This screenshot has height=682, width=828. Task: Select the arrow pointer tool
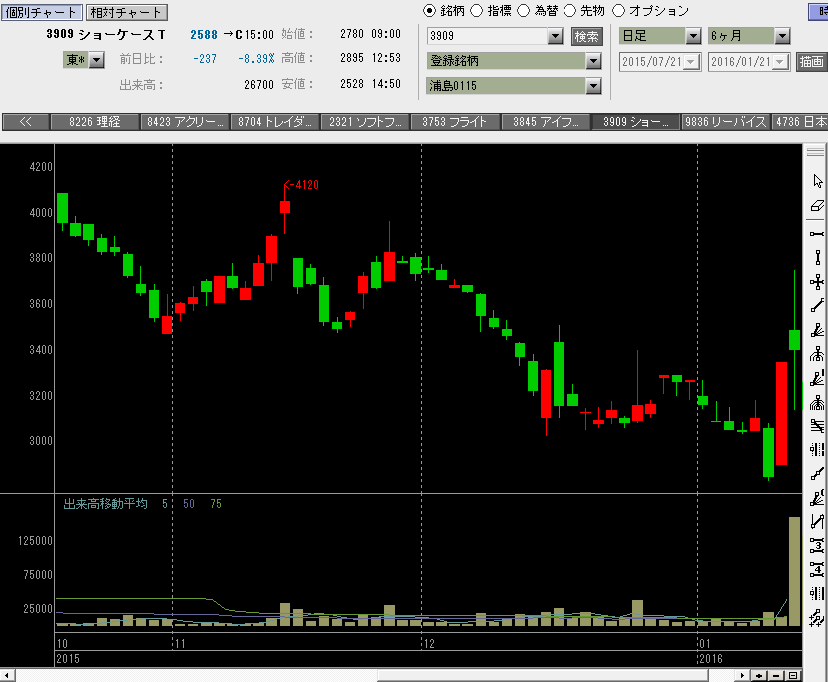click(x=817, y=181)
